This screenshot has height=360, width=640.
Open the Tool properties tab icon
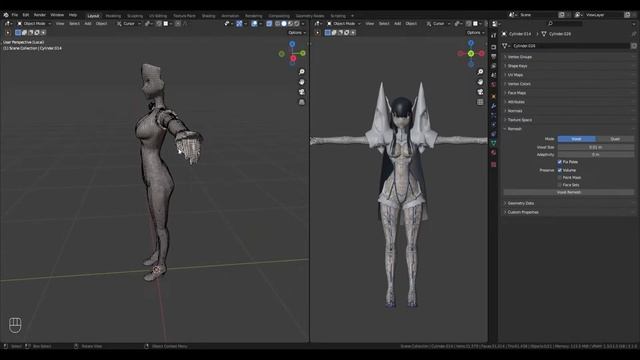tap(493, 36)
